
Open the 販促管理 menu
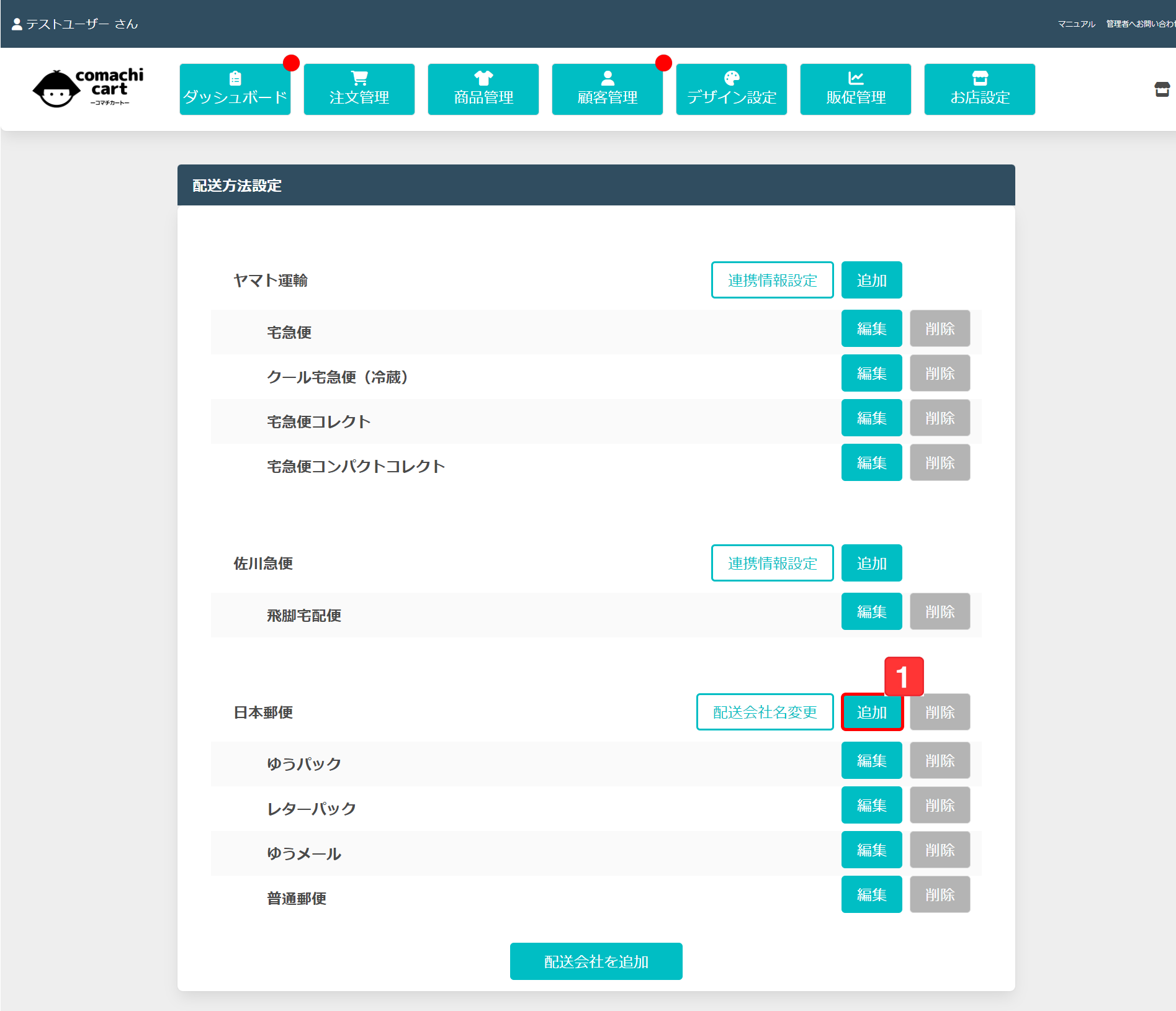(x=856, y=89)
